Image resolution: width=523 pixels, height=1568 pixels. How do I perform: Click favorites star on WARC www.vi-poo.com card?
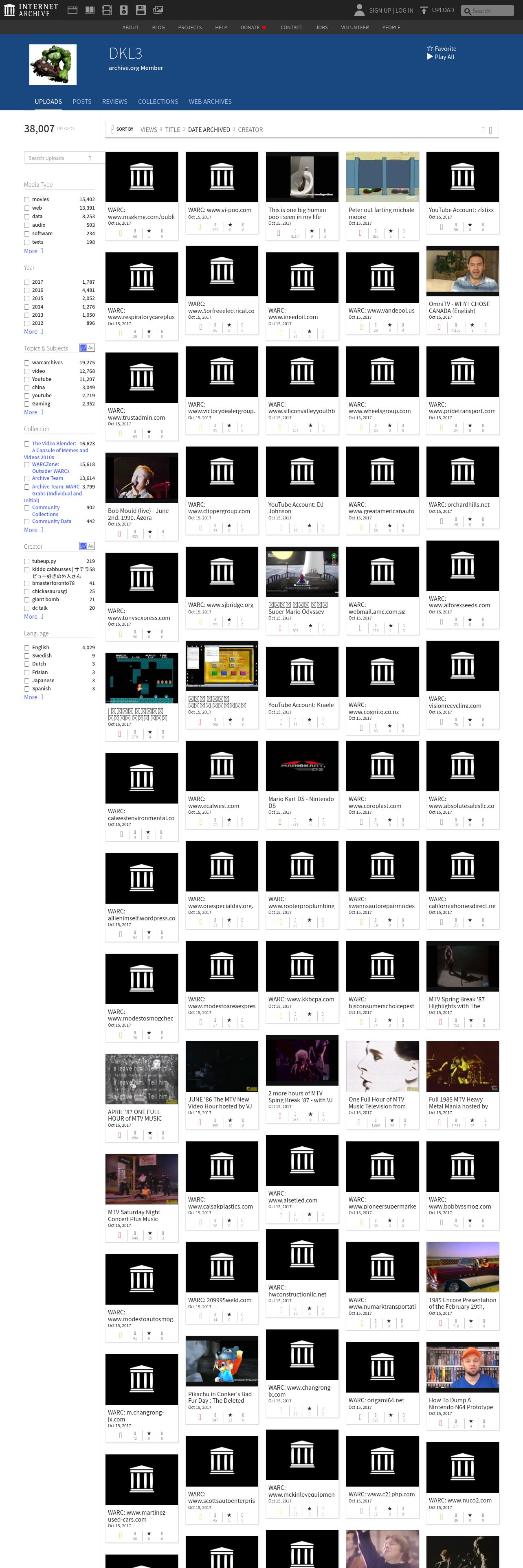pyautogui.click(x=230, y=225)
